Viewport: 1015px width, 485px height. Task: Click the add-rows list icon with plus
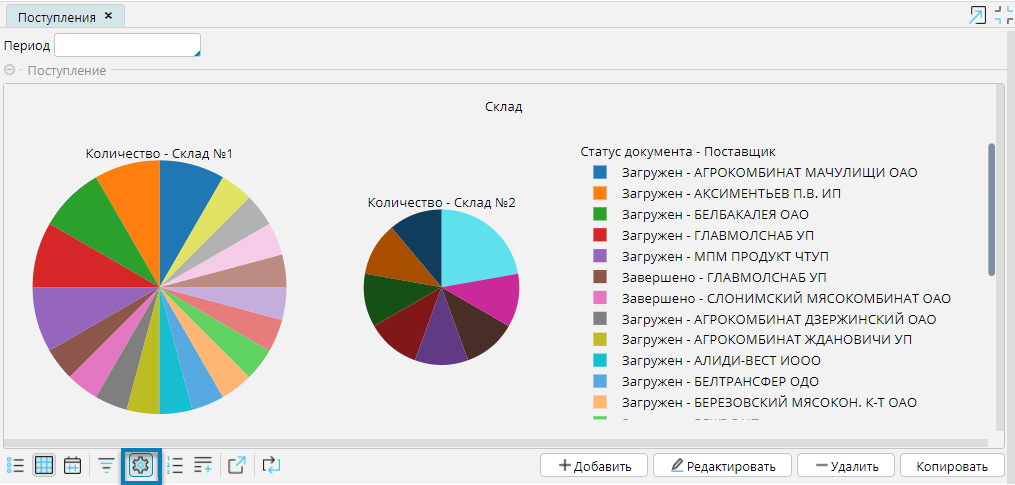point(203,465)
